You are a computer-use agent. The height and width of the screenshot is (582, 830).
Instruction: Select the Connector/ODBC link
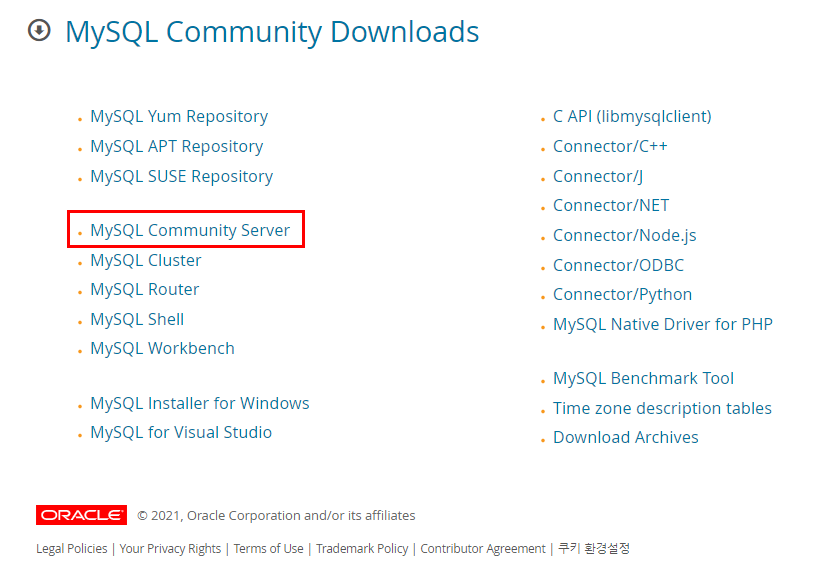(x=618, y=265)
